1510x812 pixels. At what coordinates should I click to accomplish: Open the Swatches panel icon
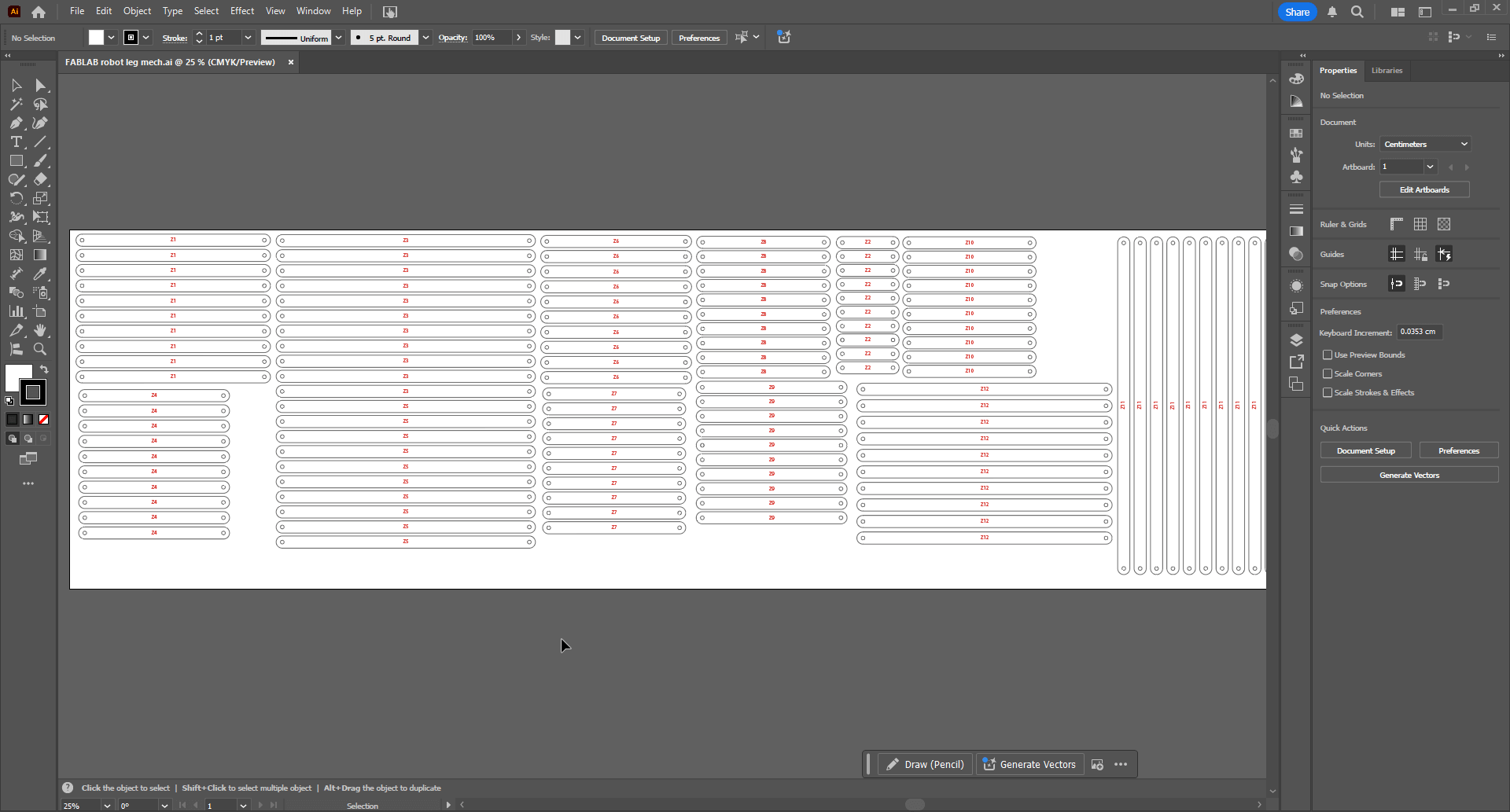(x=1296, y=133)
